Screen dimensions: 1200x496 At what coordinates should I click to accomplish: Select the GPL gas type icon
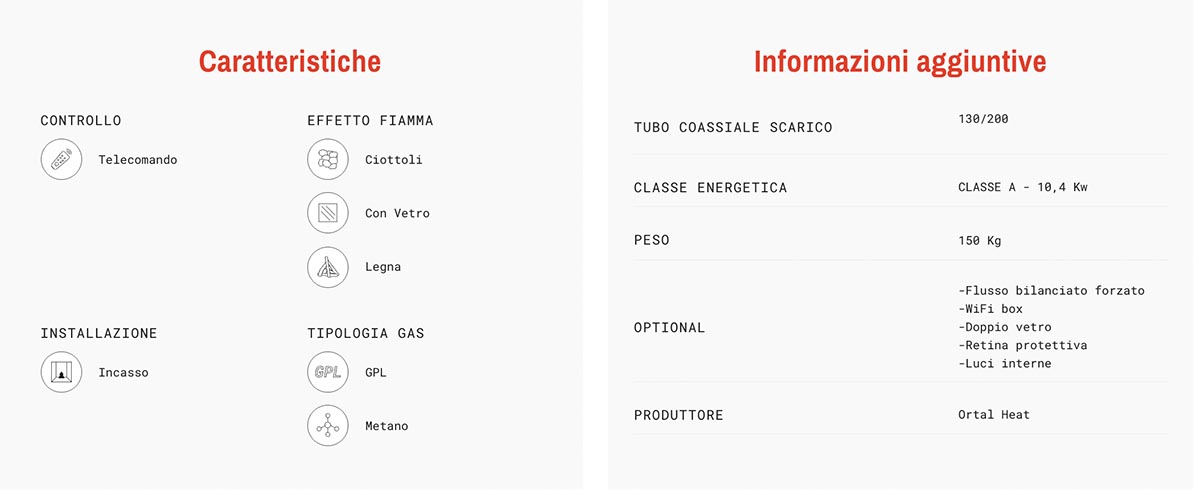(x=328, y=373)
